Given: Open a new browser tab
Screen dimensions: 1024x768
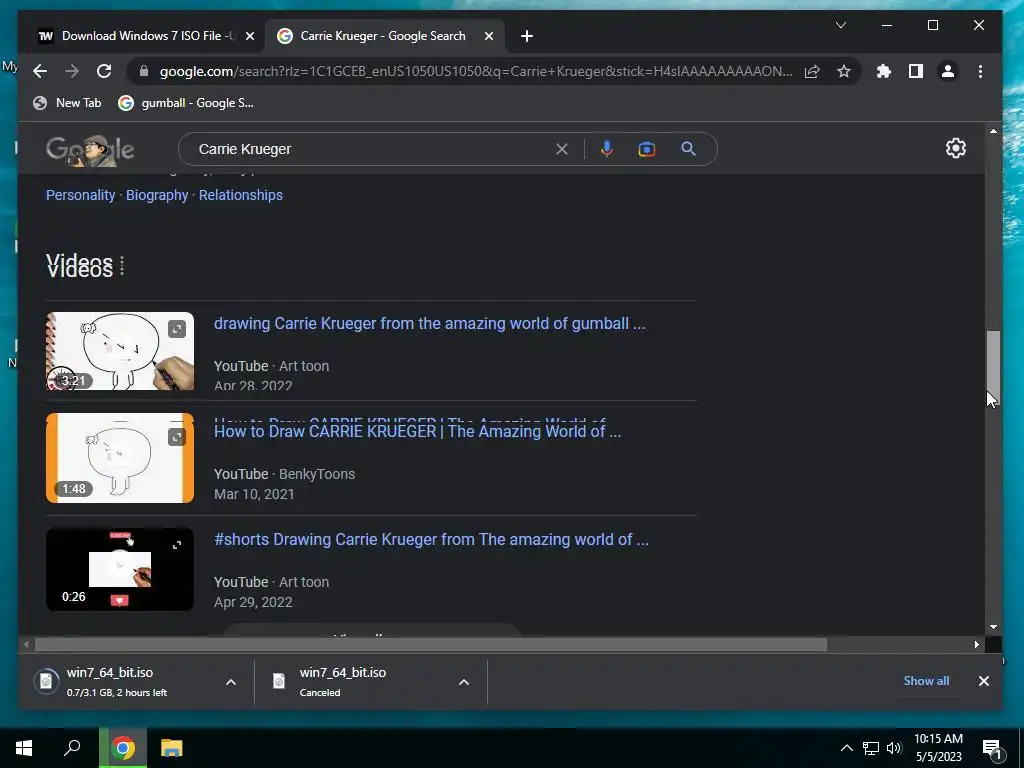Looking at the screenshot, I should click(x=527, y=37).
